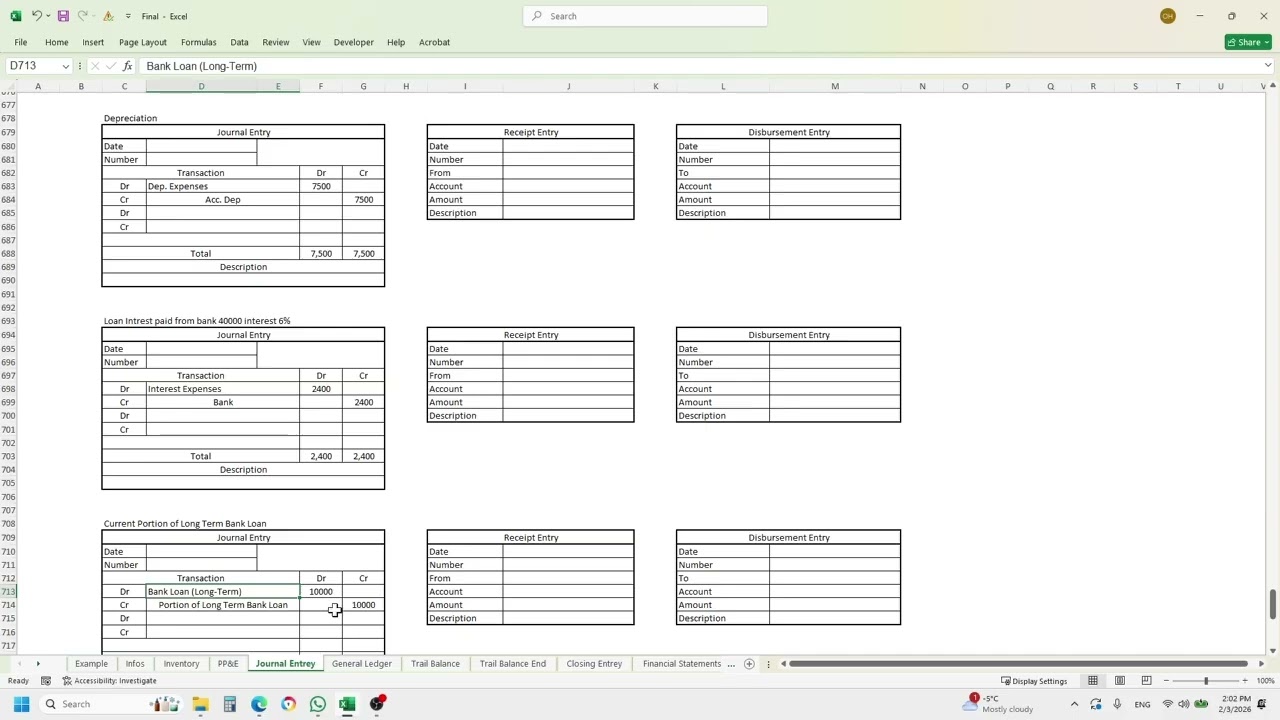Switch to General Ledger sheet tab
This screenshot has width=1280, height=720.
coord(362,664)
